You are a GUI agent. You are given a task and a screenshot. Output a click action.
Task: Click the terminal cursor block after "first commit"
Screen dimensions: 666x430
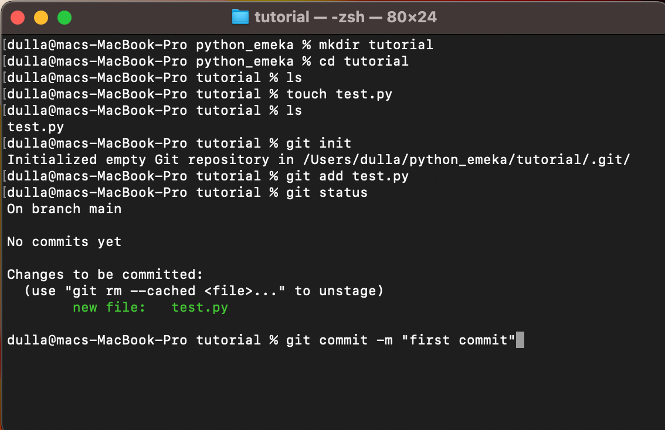520,340
